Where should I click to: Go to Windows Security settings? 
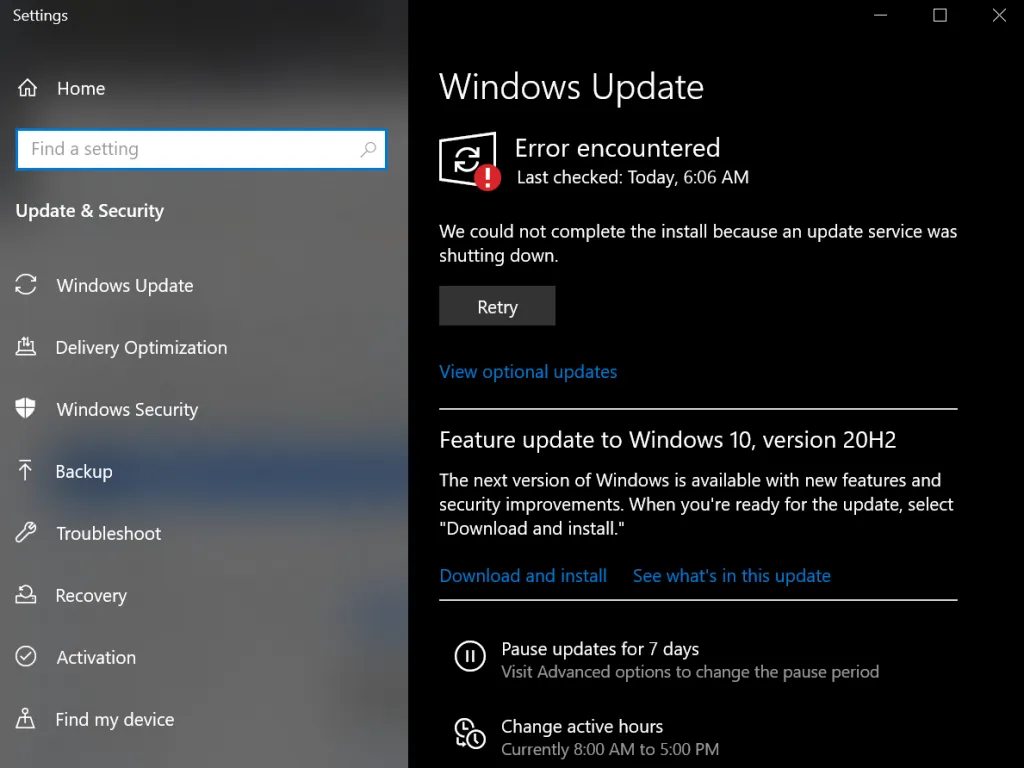127,409
